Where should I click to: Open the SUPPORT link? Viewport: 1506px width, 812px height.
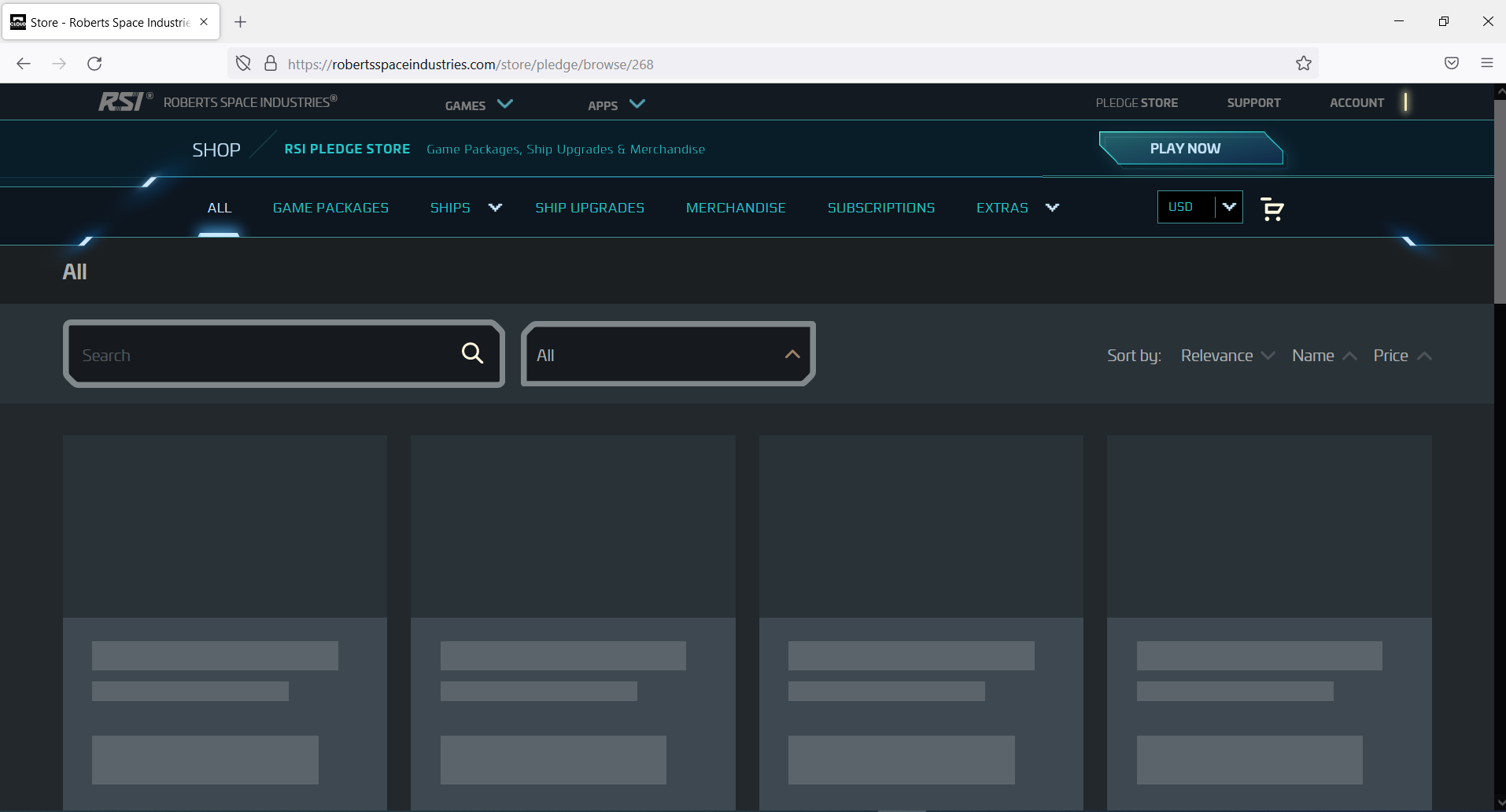tap(1253, 102)
